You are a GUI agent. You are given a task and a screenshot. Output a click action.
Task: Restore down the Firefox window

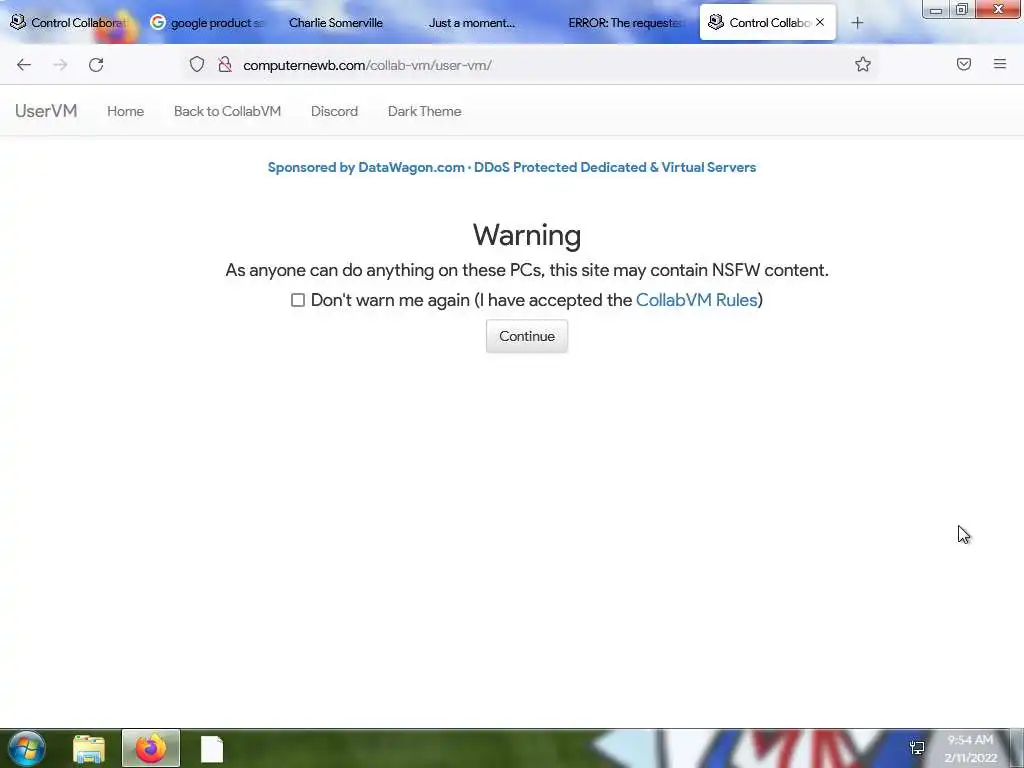pyautogui.click(x=962, y=10)
